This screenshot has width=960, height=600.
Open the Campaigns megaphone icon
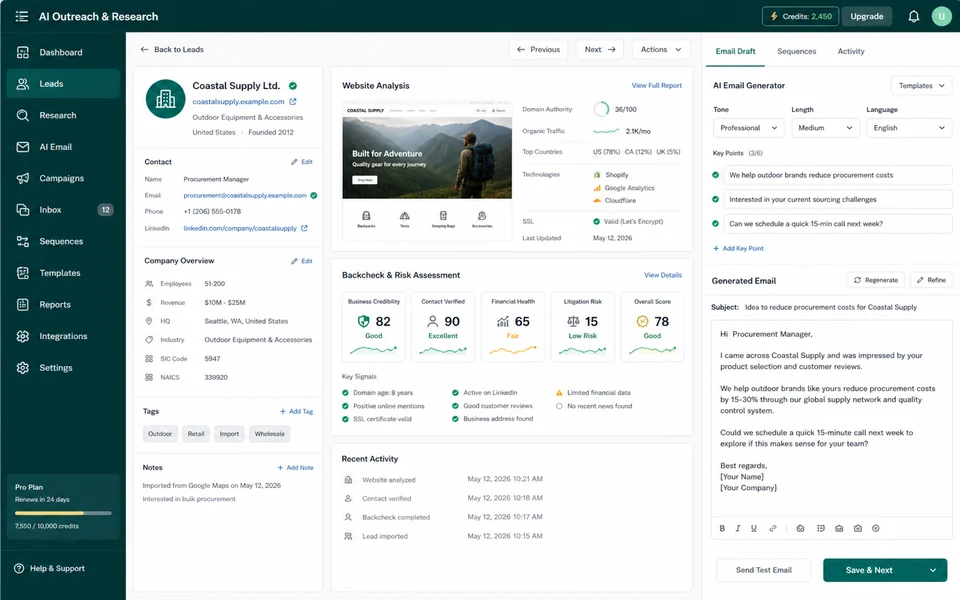(23, 178)
